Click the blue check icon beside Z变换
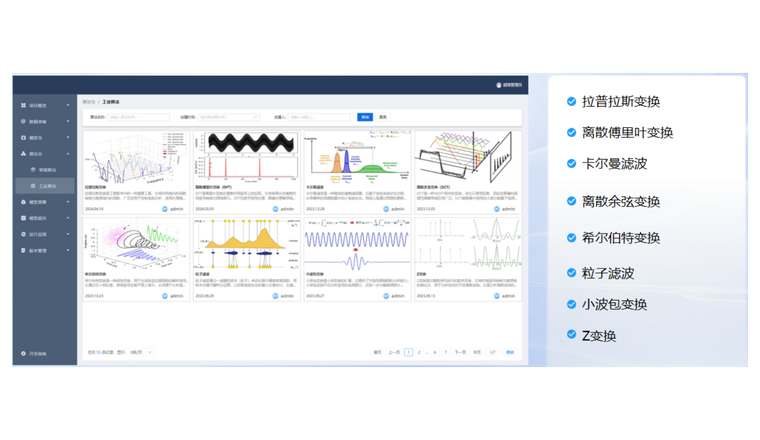The height and width of the screenshot is (440, 760). pos(571,336)
